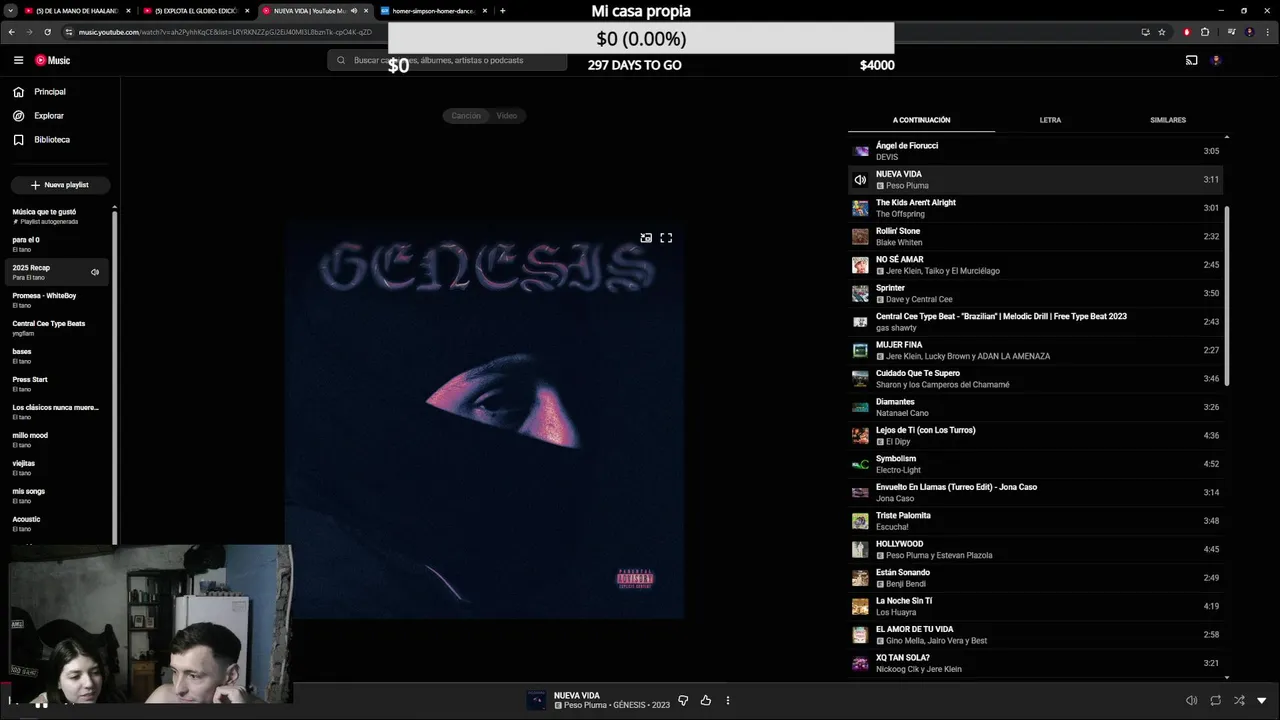
Task: Like the song NUEVA VIDA
Action: tap(706, 701)
